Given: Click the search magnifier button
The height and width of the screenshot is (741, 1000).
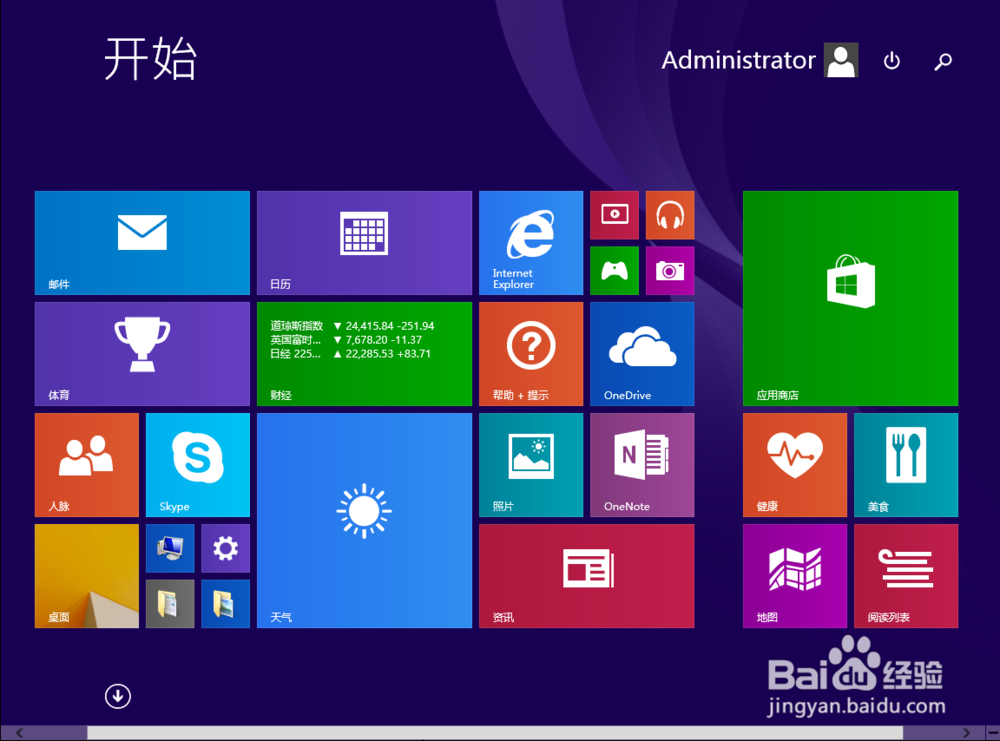Looking at the screenshot, I should (943, 61).
